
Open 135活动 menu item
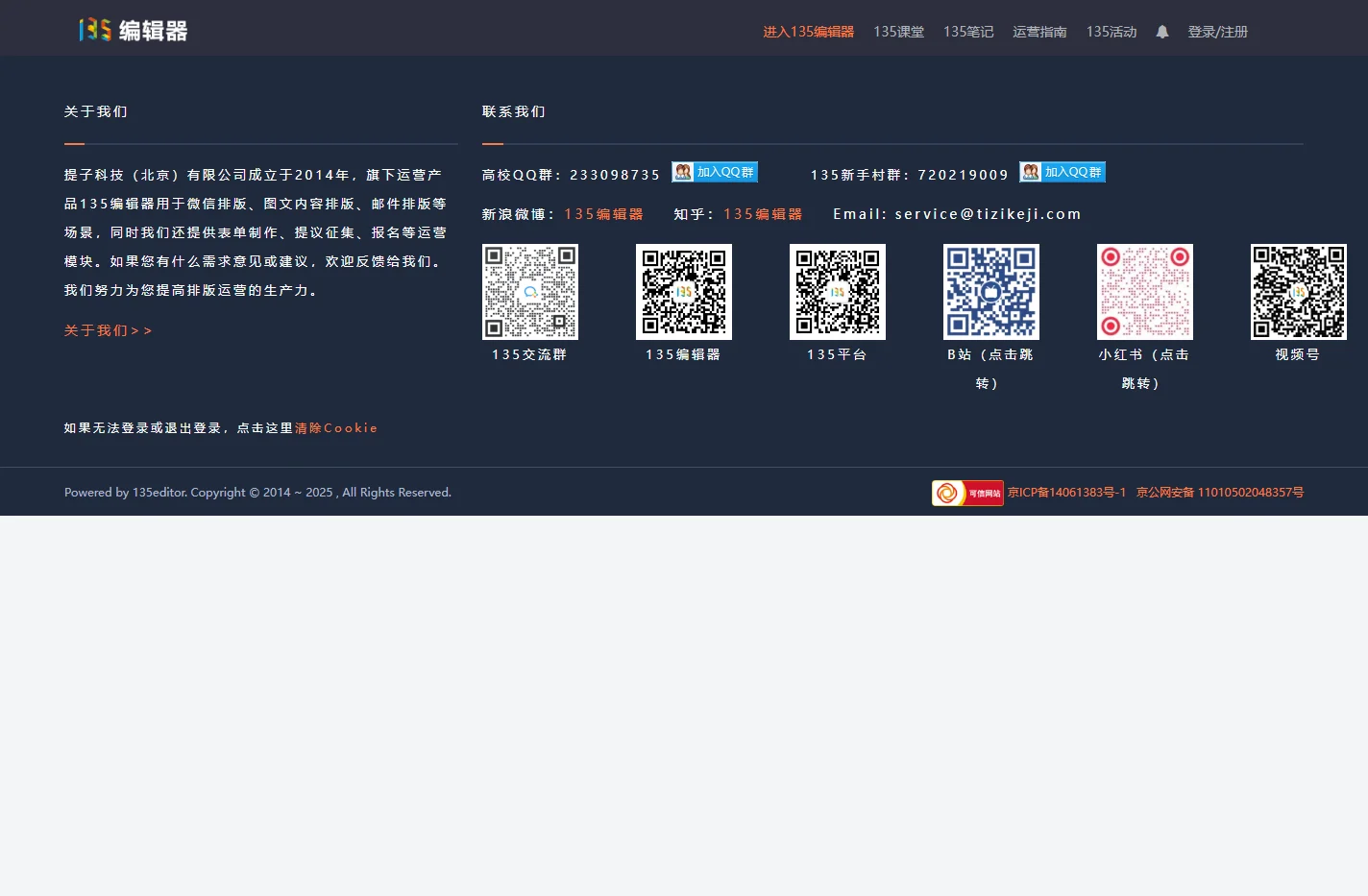coord(1111,32)
